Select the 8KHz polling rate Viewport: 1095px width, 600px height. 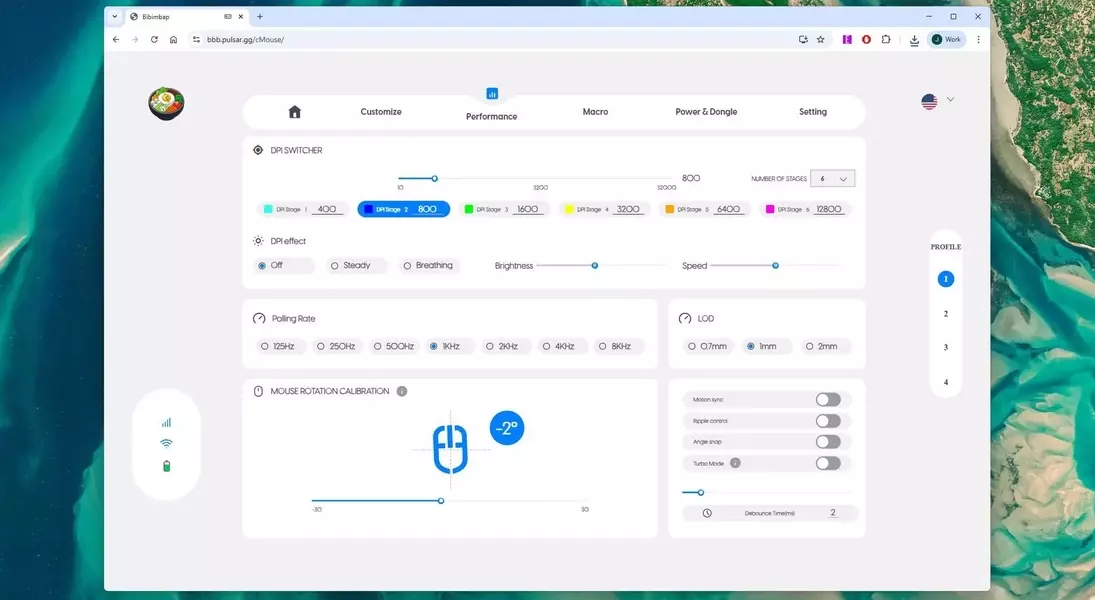614,346
